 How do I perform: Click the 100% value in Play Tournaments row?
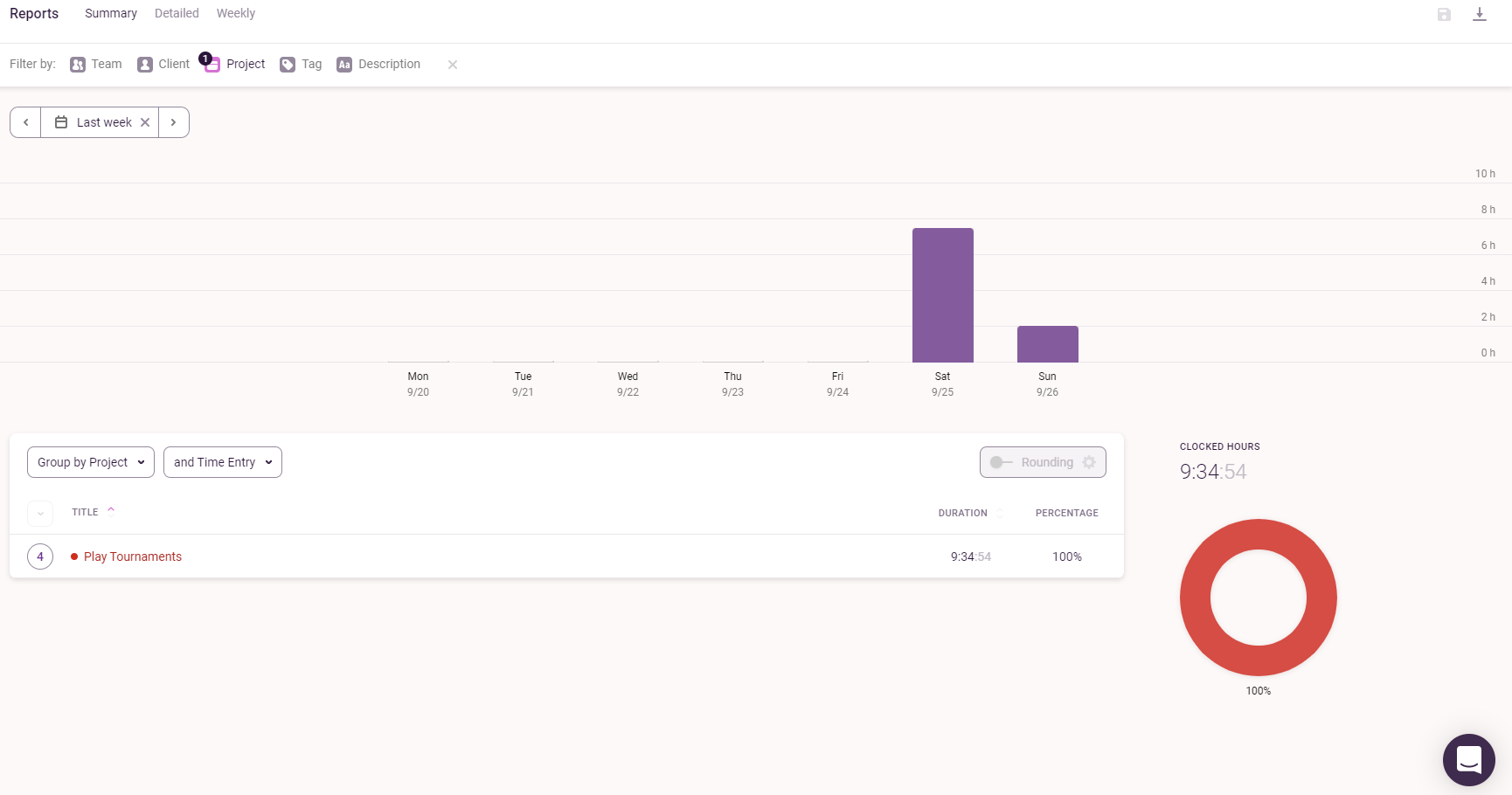tap(1067, 556)
